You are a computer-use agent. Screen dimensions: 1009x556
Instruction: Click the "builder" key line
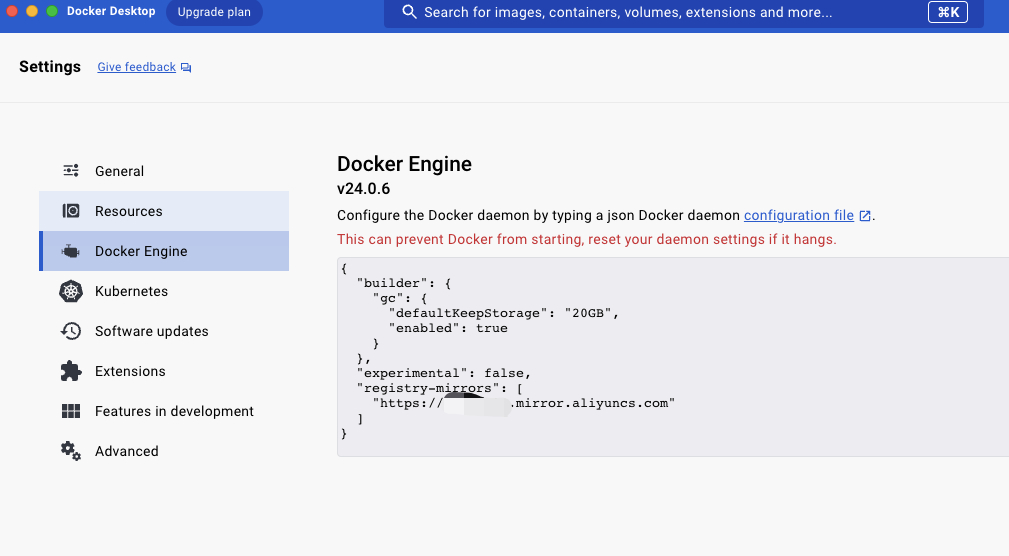(x=404, y=283)
